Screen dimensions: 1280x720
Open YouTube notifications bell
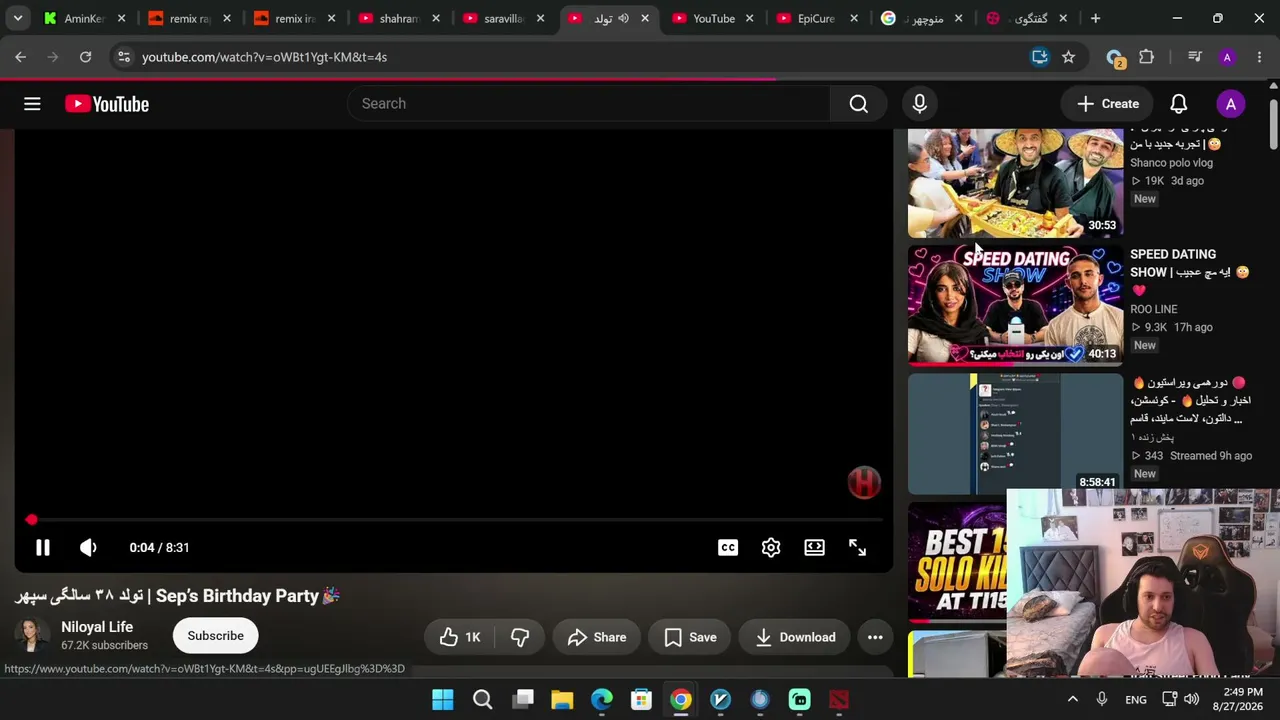[1179, 104]
